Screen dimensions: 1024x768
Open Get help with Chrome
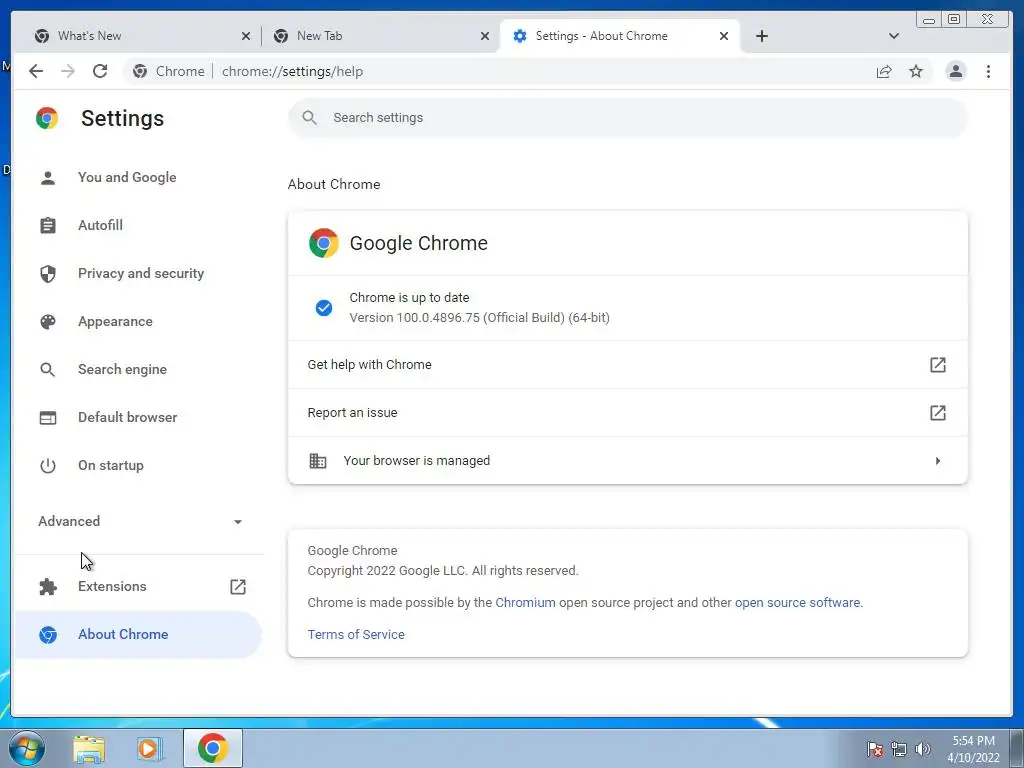[x=628, y=364]
